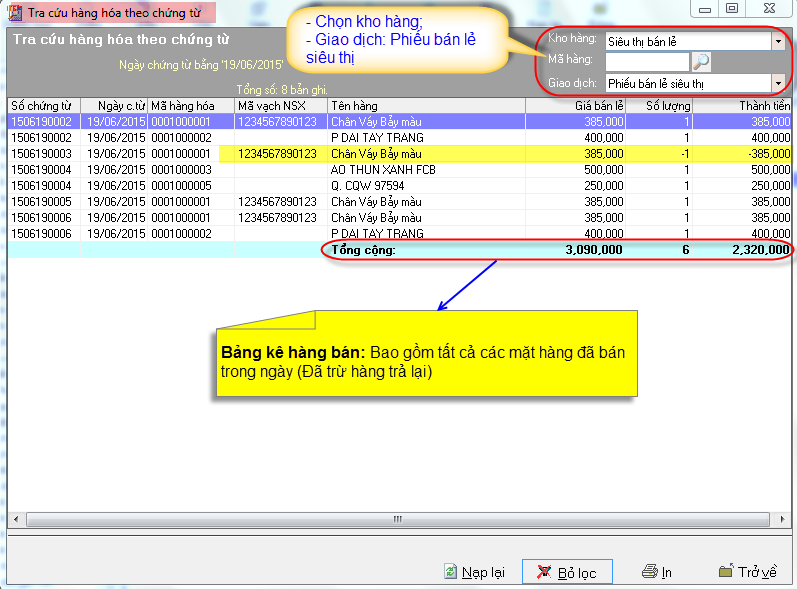Click the Nạp lại reload button
The width and height of the screenshot is (797, 589).
(474, 572)
